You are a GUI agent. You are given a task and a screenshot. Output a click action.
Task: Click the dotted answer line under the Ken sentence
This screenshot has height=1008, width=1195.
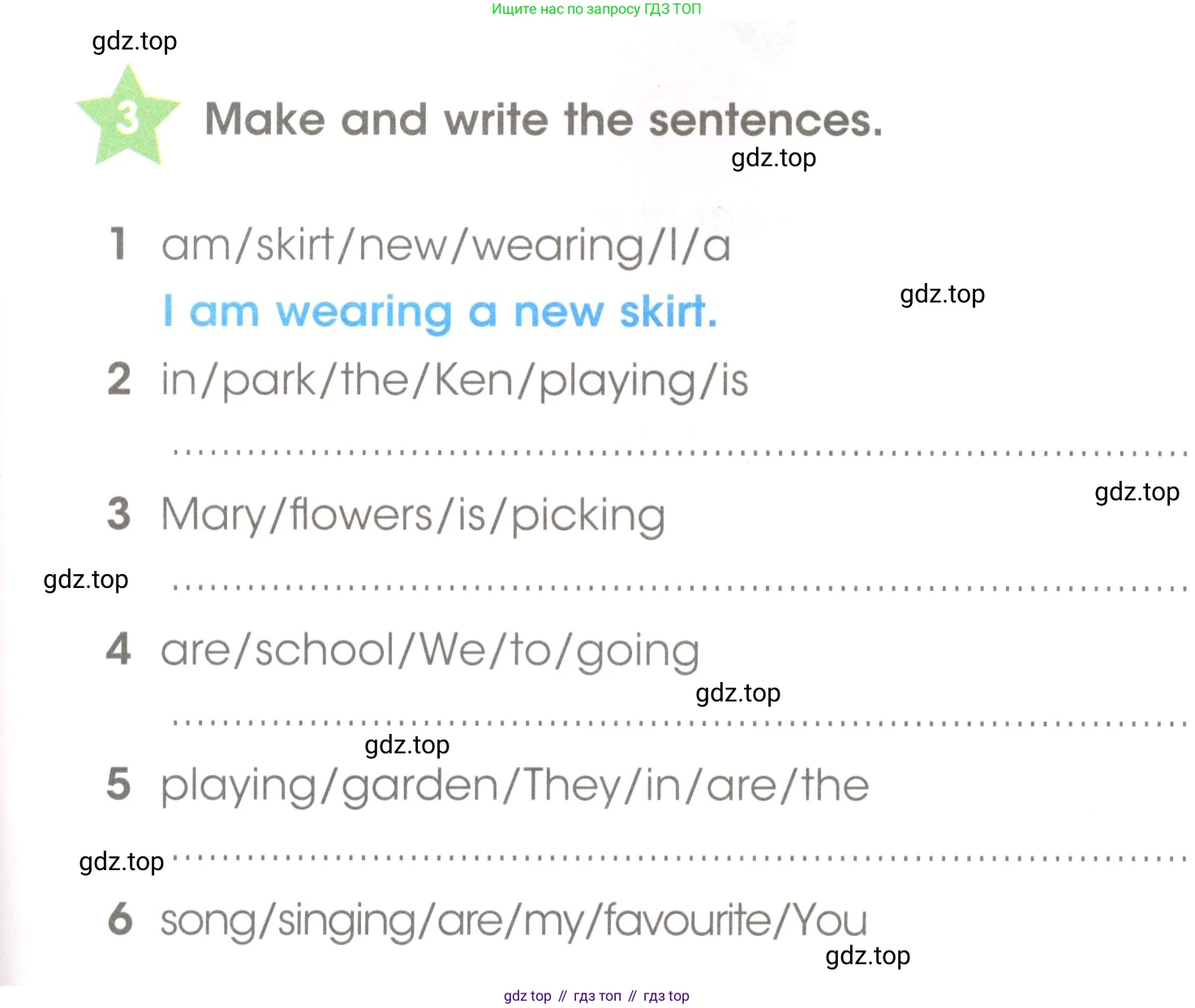tap(680, 452)
